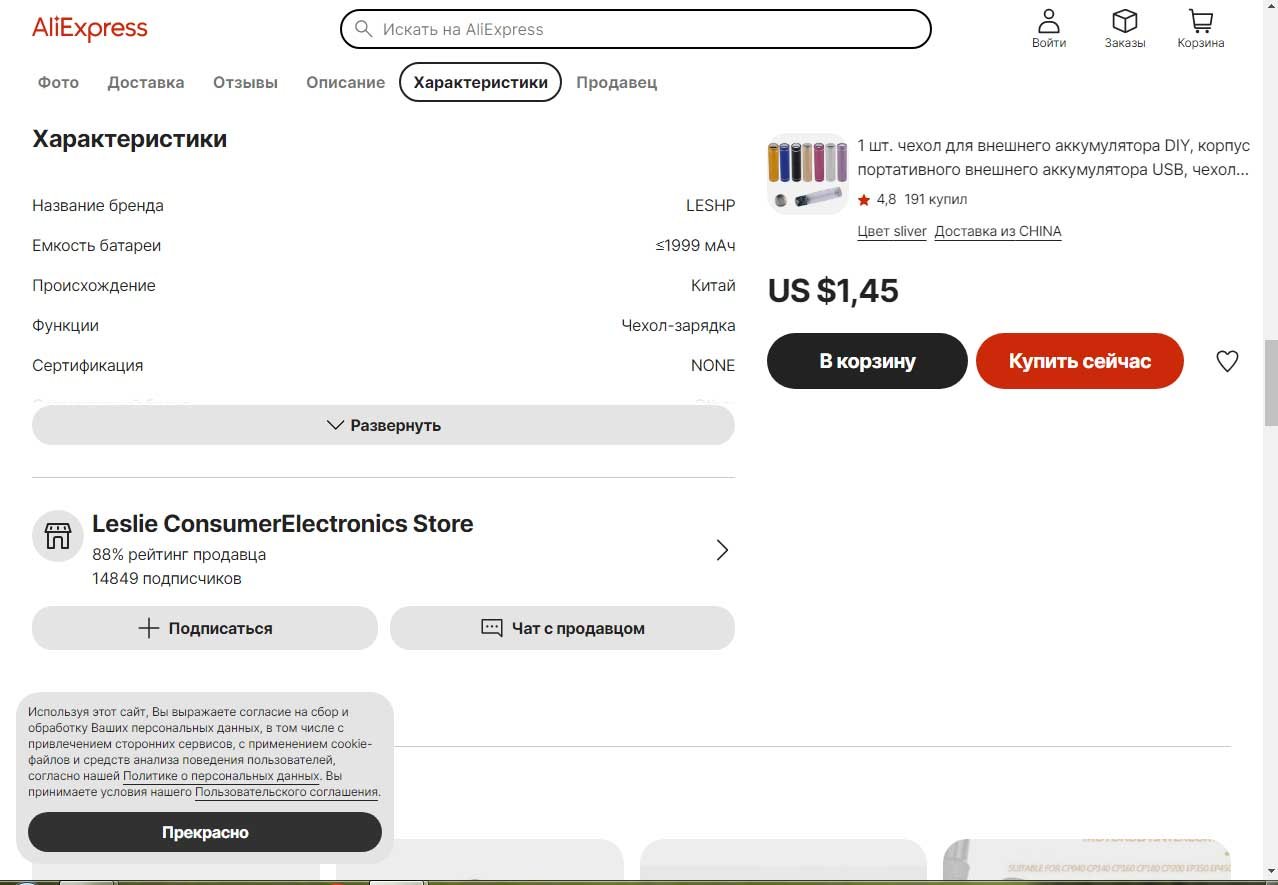The height and width of the screenshot is (885, 1278).
Task: Click the В корзину button
Action: coord(867,361)
